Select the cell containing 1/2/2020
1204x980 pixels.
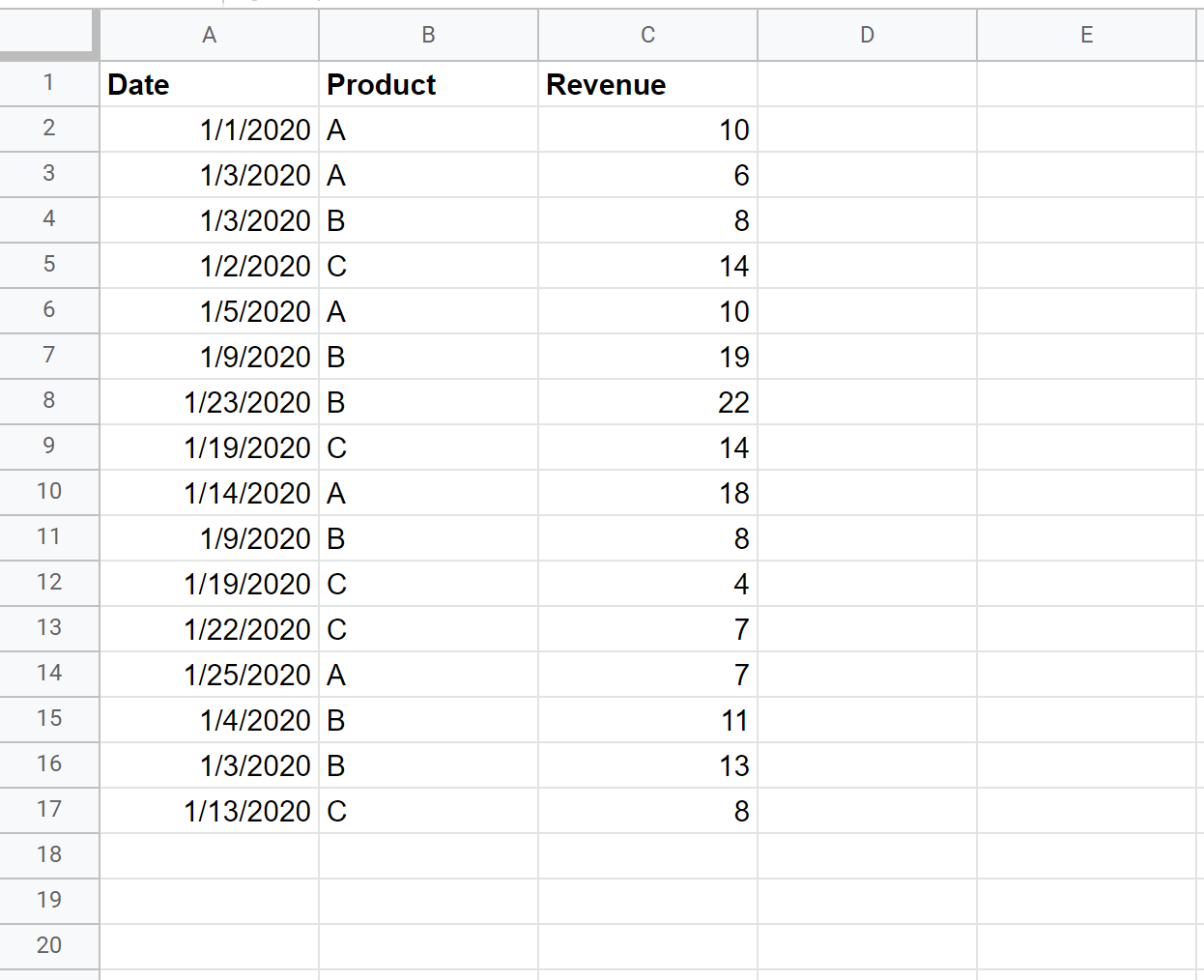[209, 266]
